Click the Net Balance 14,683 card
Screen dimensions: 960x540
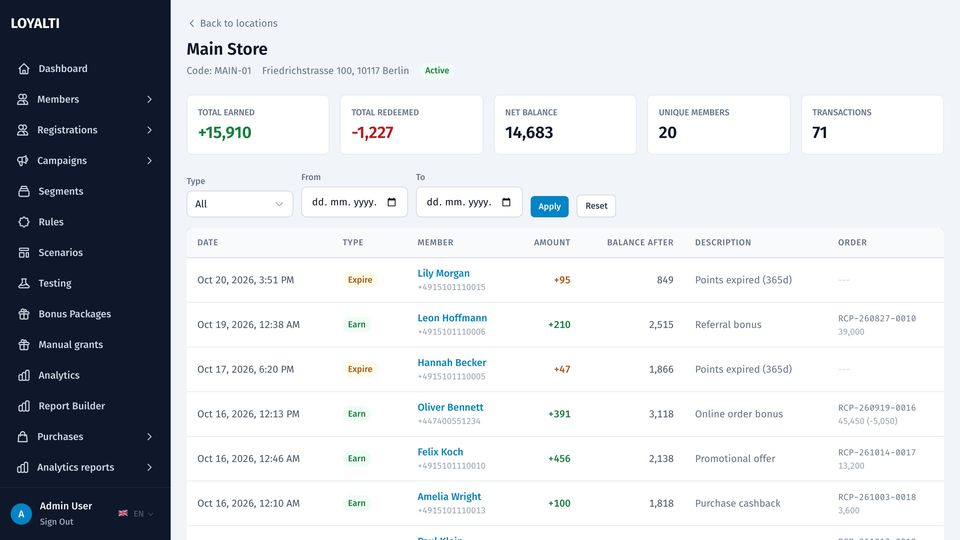point(565,124)
